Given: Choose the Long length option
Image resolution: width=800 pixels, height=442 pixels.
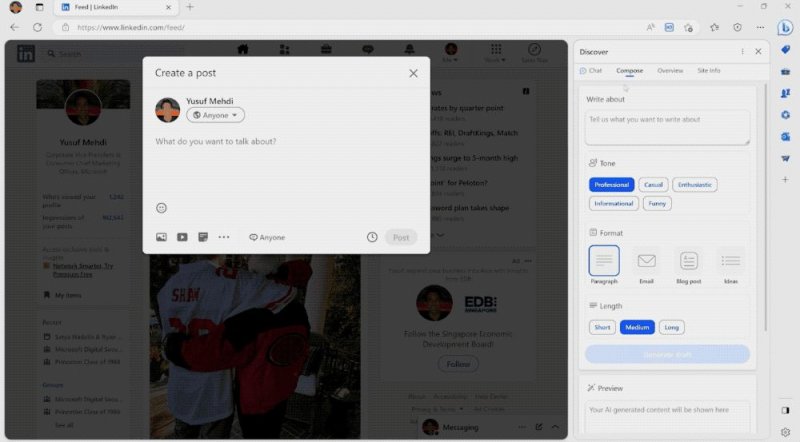Looking at the screenshot, I should click(671, 327).
